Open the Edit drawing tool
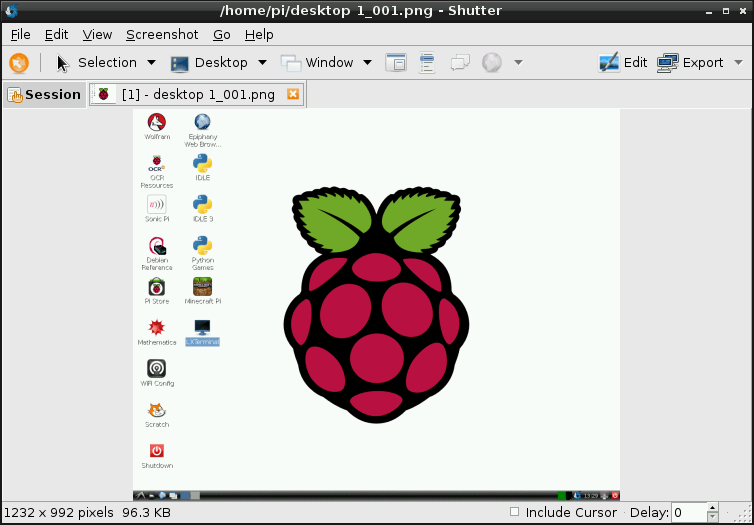This screenshot has height=525, width=754. click(x=623, y=63)
